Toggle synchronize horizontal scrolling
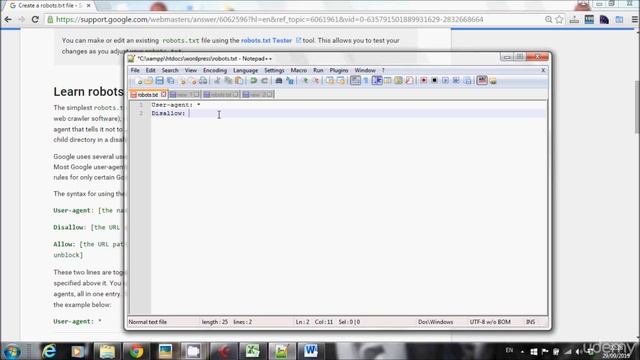Screen dimensions: 640x360 pos(341,81)
